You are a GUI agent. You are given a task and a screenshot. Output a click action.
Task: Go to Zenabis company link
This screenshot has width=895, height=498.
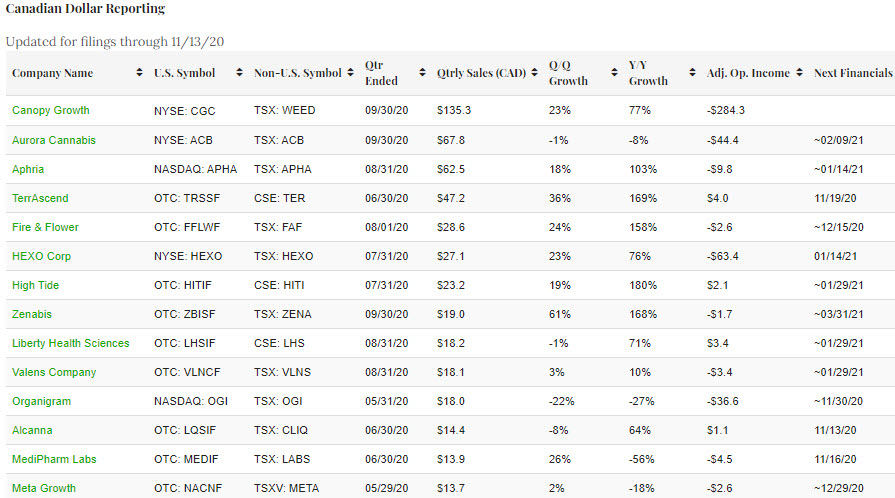pos(32,314)
